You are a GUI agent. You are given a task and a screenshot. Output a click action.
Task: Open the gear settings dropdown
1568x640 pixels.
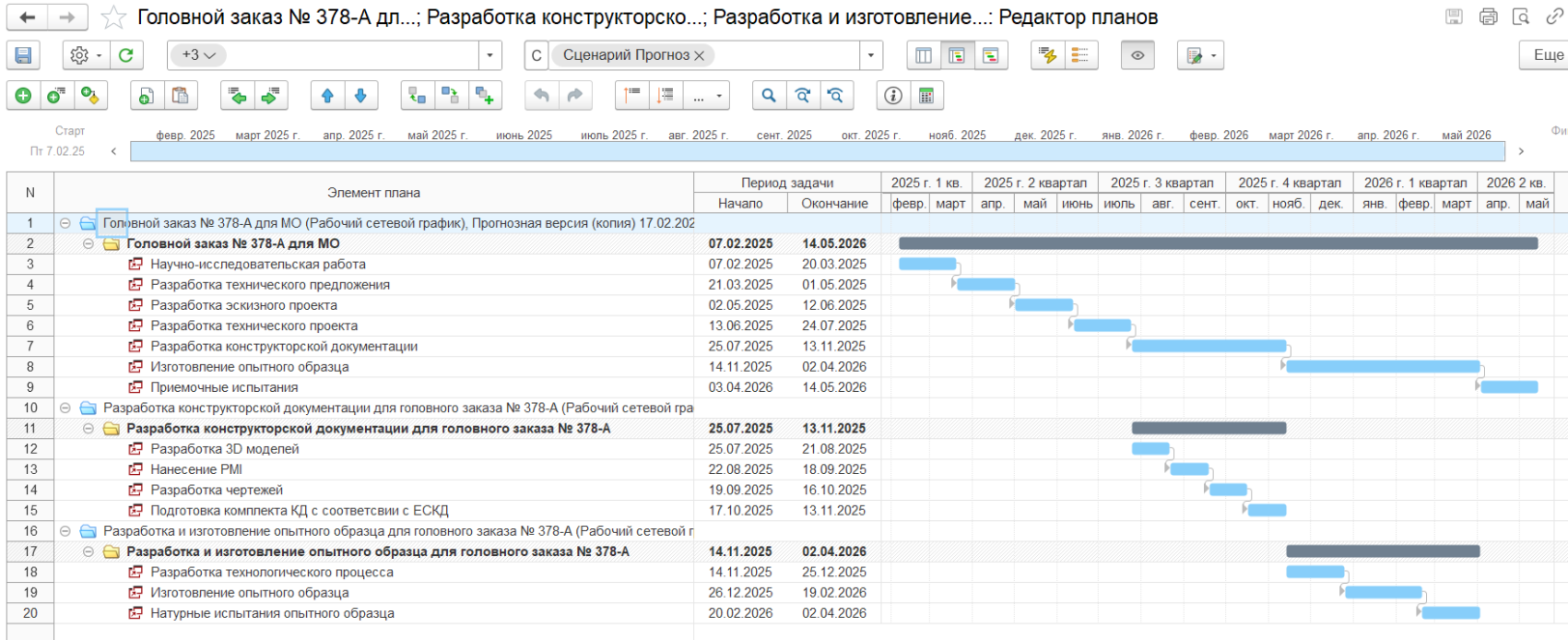[x=85, y=56]
